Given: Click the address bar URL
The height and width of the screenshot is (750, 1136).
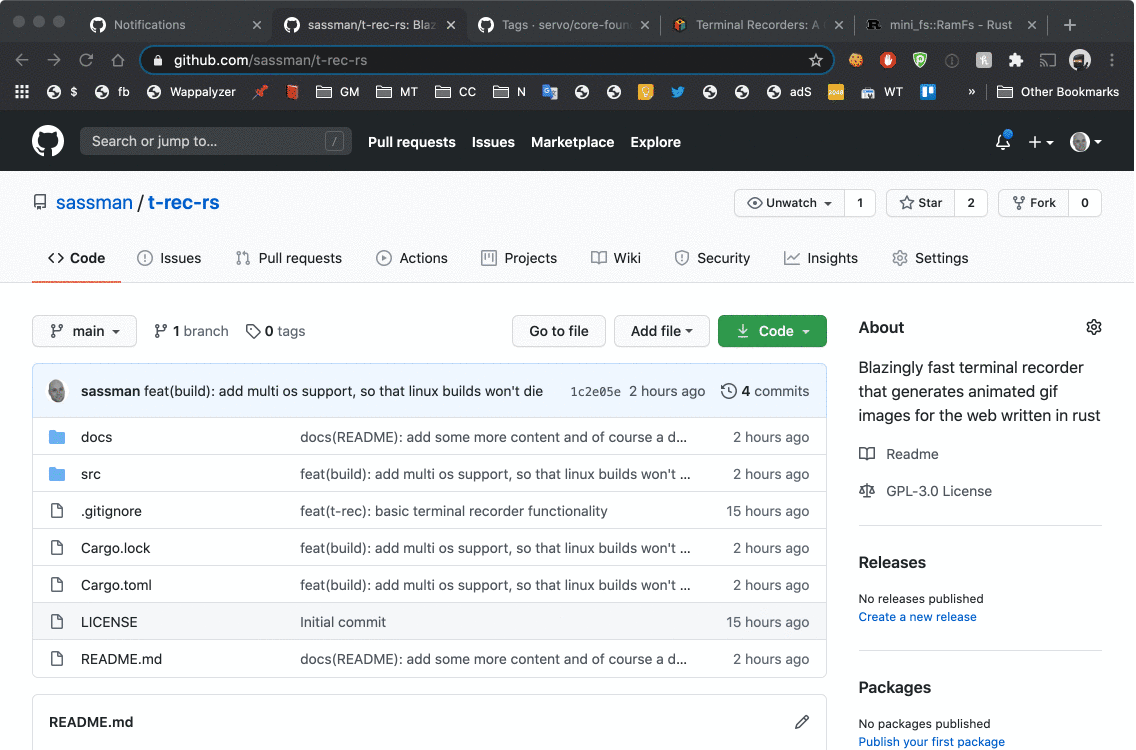Looking at the screenshot, I should pyautogui.click(x=270, y=60).
